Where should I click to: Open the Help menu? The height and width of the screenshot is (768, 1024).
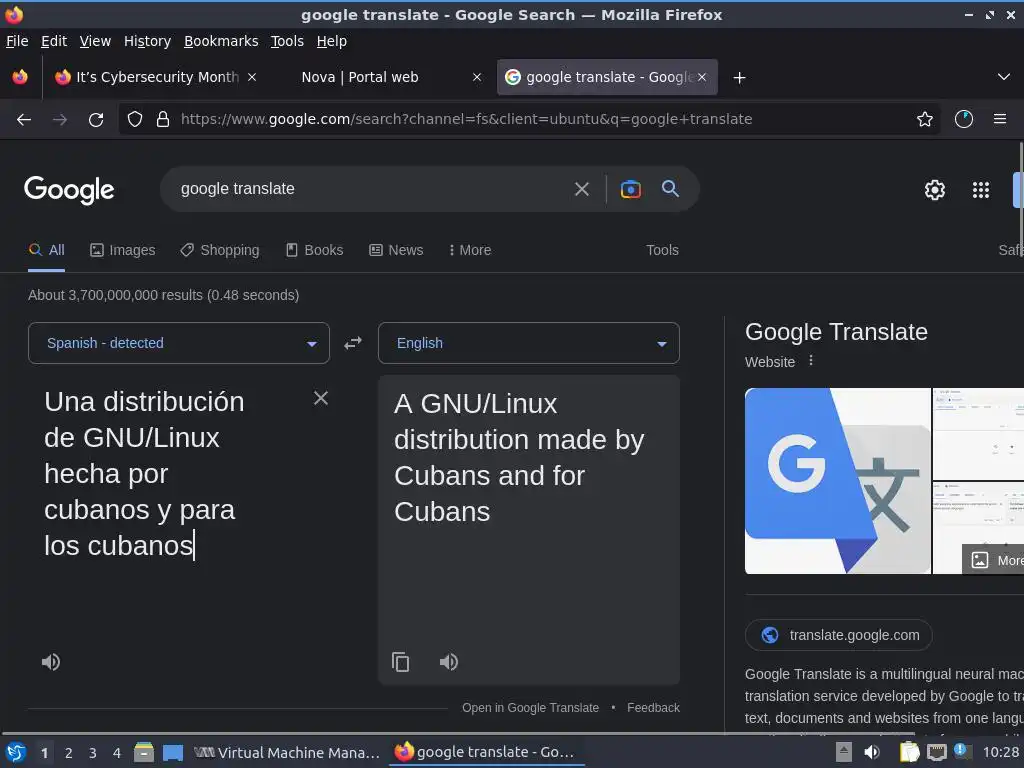coord(332,41)
